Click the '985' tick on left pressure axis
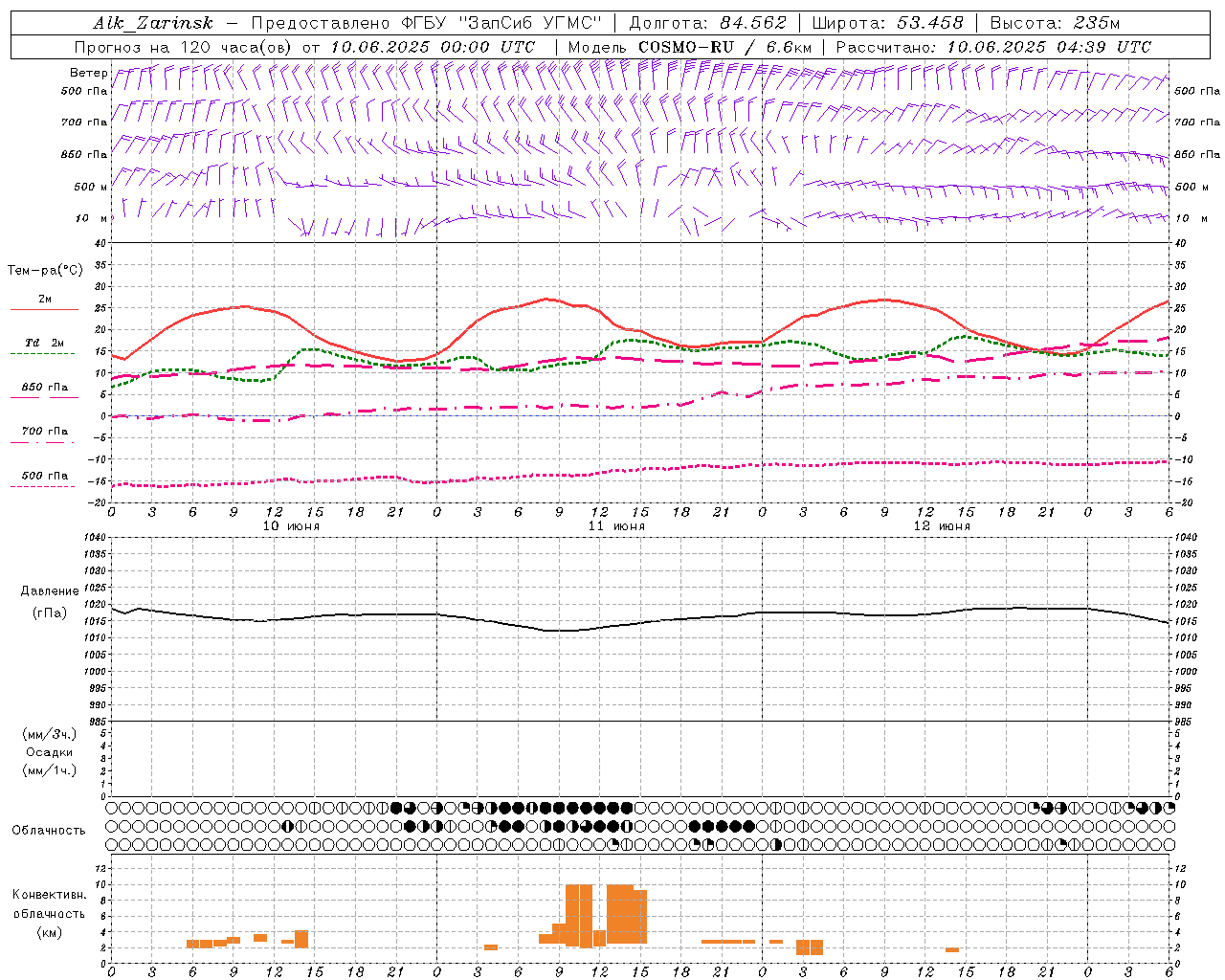Viewport: 1225px width, 980px height. tap(100, 722)
